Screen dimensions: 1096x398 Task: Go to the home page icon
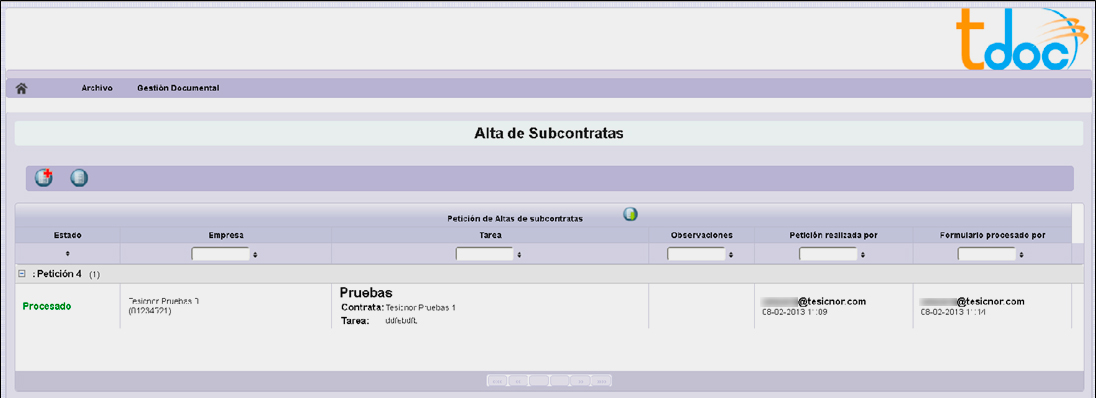pyautogui.click(x=22, y=88)
